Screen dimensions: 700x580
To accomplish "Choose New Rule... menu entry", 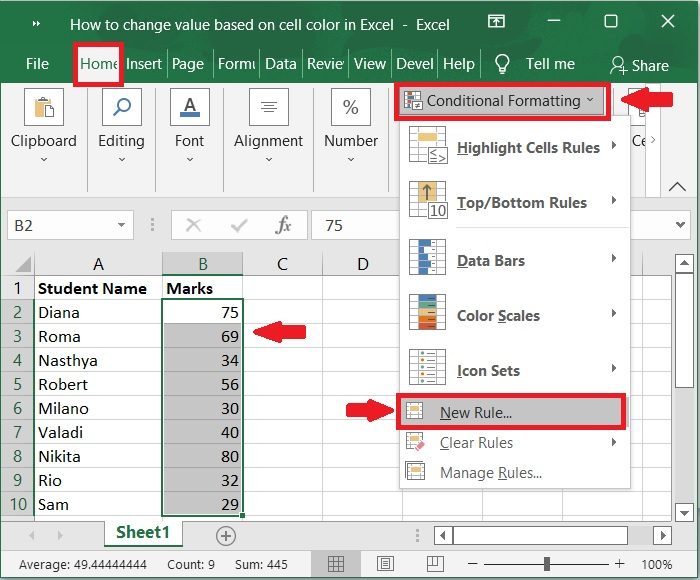I will [511, 412].
